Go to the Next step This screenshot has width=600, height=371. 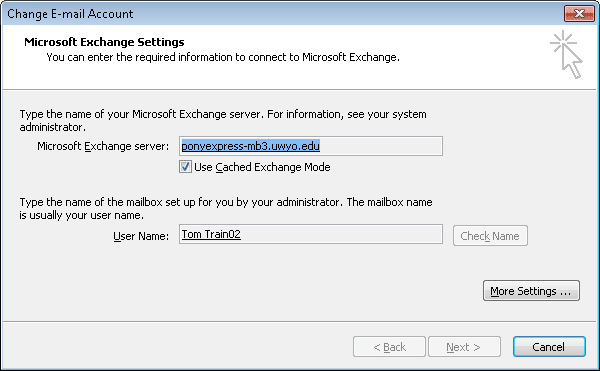pos(464,347)
